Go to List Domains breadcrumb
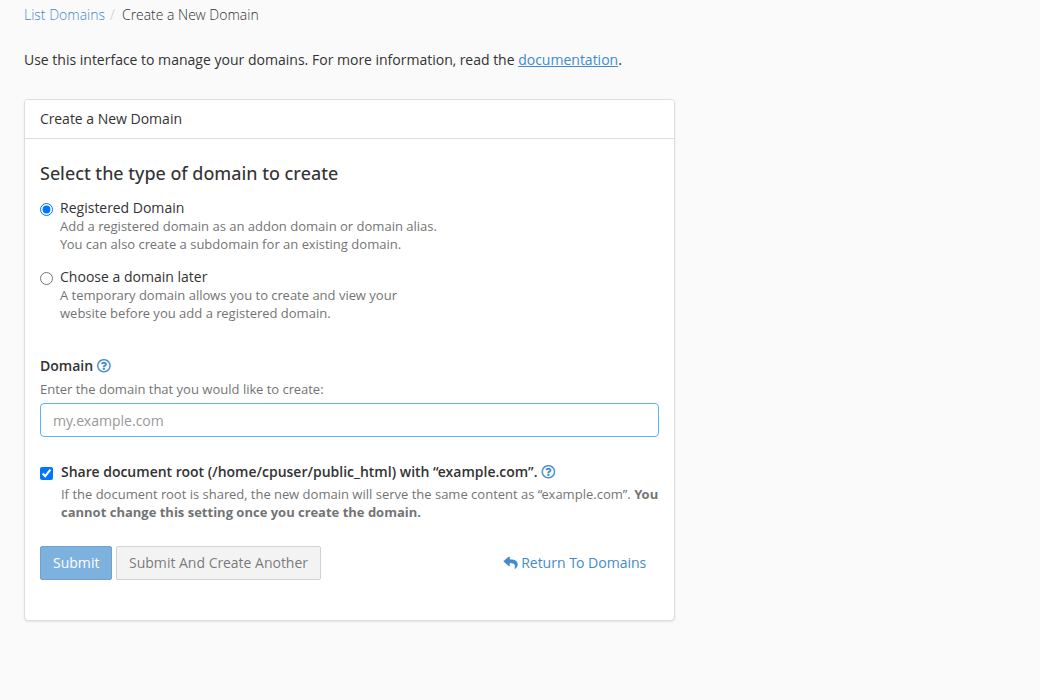The image size is (1040, 700). pyautogui.click(x=64, y=15)
